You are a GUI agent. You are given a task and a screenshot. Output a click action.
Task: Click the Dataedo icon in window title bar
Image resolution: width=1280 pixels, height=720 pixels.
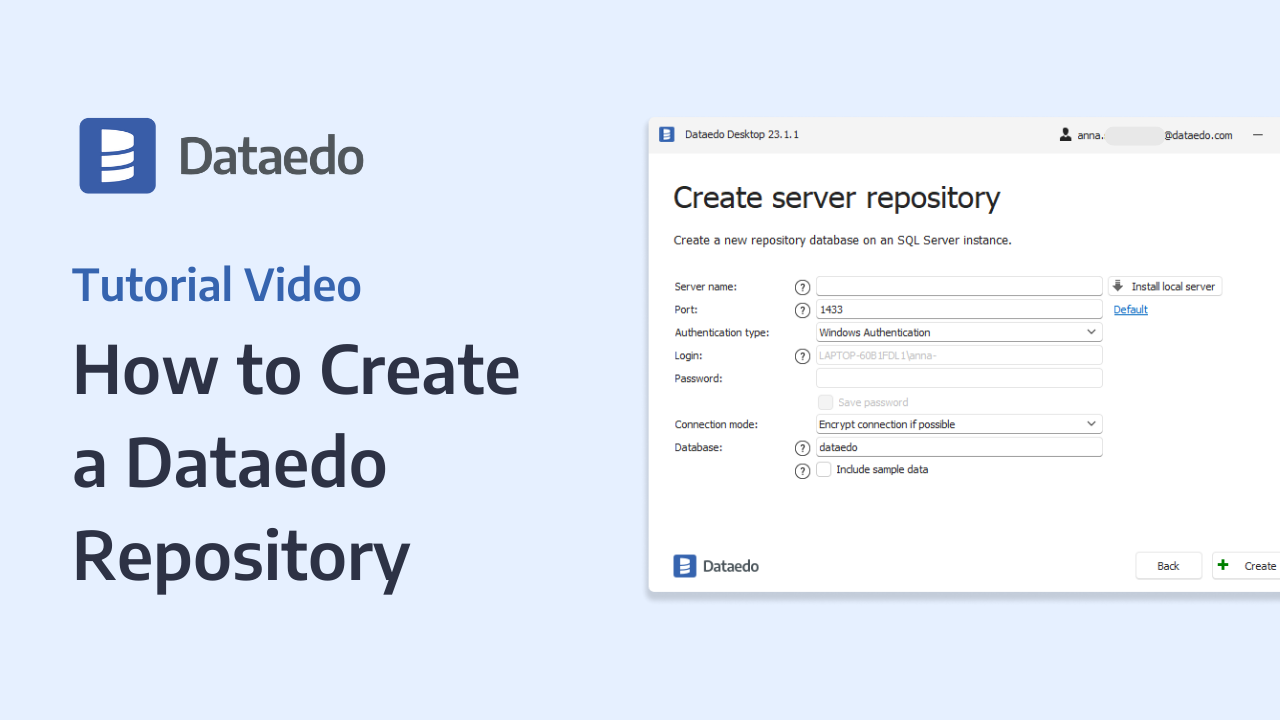click(667, 135)
